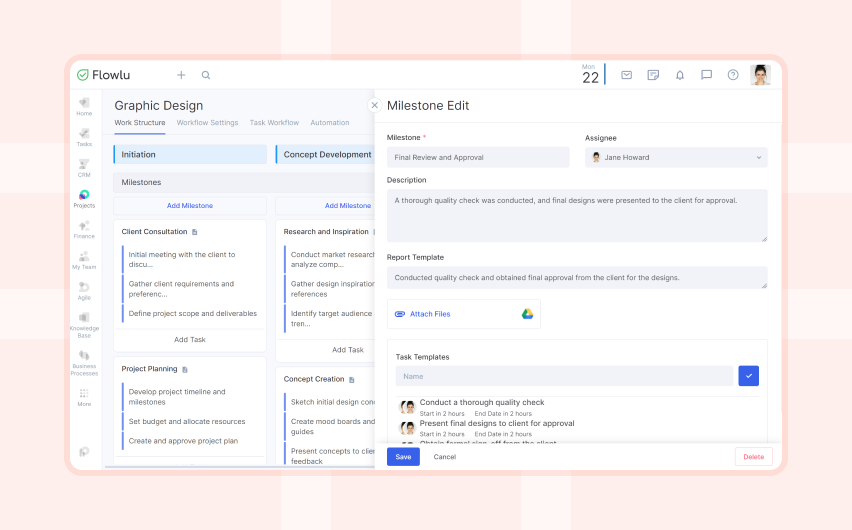Open More in the left sidebar
The height and width of the screenshot is (530, 852).
pos(84,397)
